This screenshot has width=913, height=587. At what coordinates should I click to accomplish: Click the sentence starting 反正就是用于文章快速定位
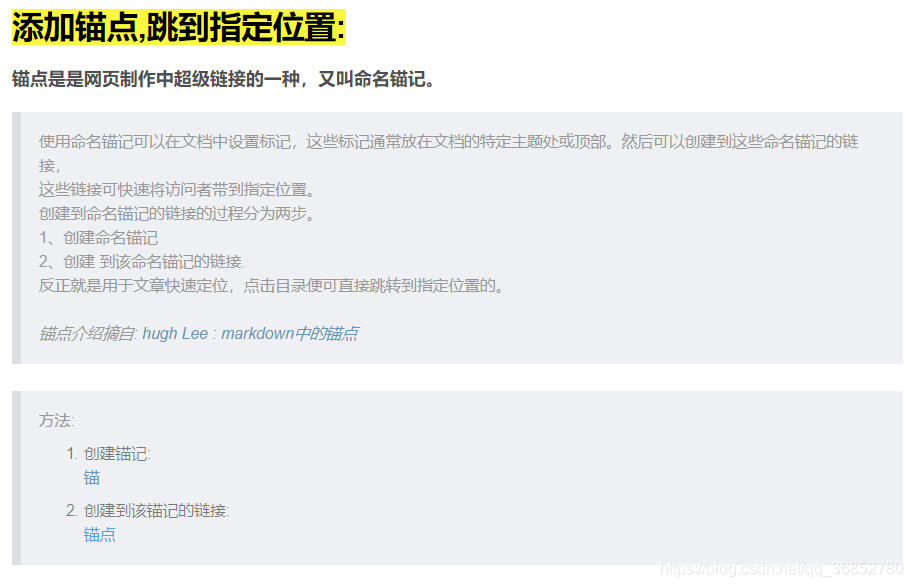pyautogui.click(x=272, y=285)
